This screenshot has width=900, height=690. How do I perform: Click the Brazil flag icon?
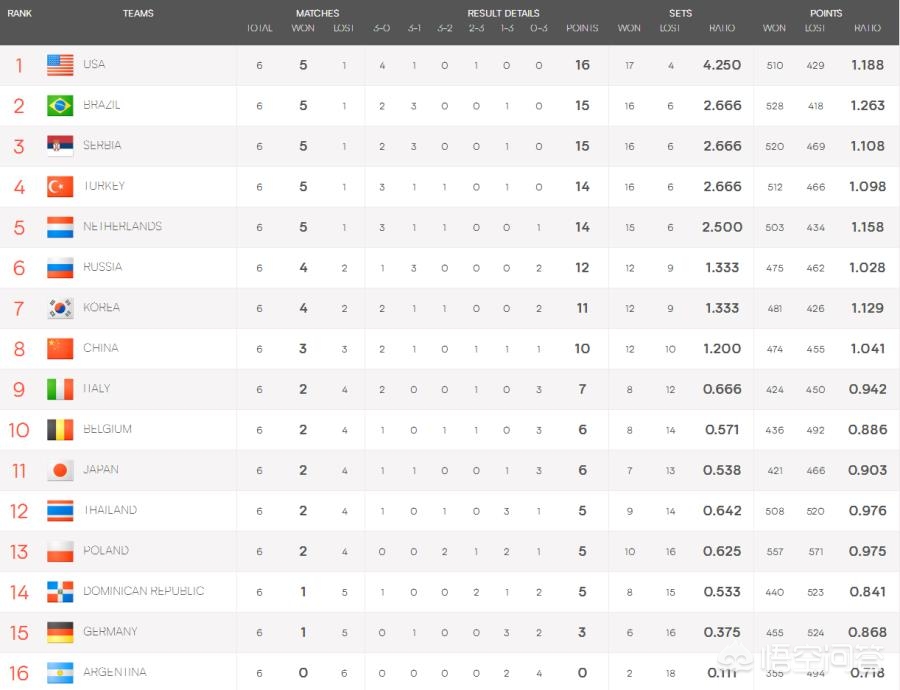point(60,106)
